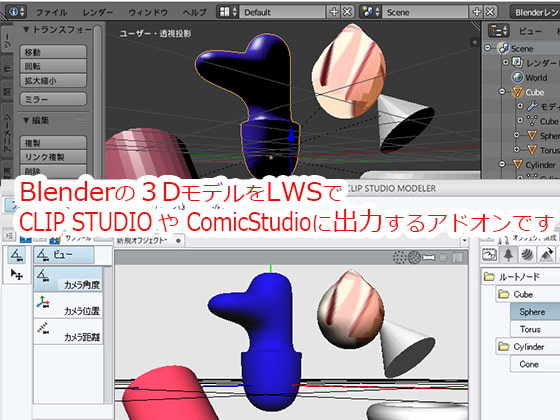Open the レンダー menu in Blender
This screenshot has height=420, width=560.
tap(98, 12)
